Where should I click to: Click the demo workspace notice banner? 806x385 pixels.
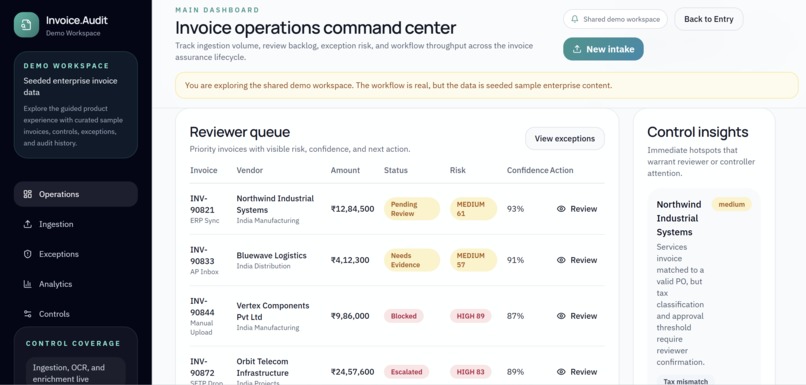tap(487, 85)
